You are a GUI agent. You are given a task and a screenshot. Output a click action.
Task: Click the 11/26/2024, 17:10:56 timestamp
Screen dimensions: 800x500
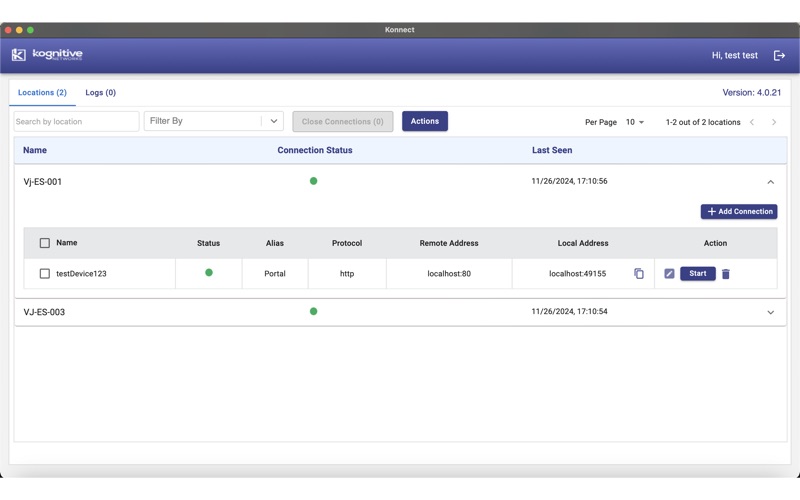point(569,181)
